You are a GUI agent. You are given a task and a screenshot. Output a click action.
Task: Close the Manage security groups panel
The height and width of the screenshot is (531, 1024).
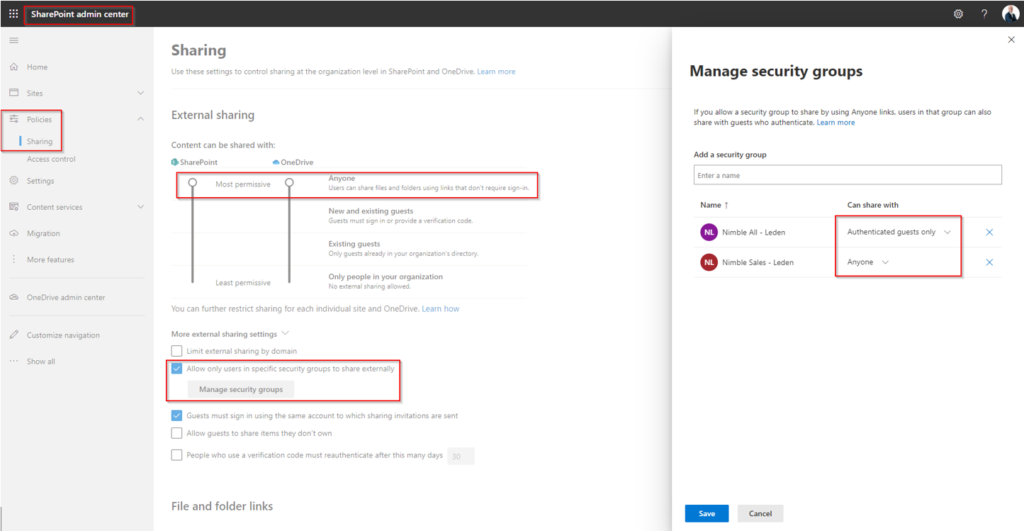click(1011, 40)
